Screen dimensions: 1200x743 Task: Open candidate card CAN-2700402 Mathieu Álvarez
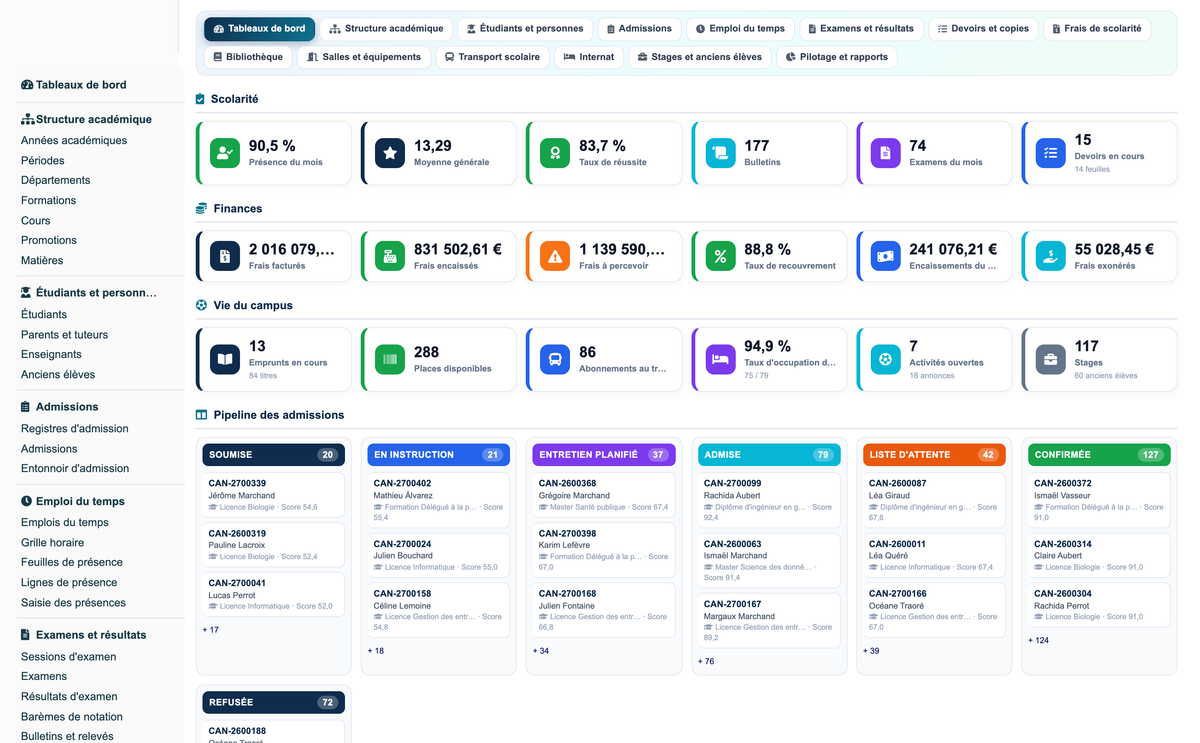[438, 500]
